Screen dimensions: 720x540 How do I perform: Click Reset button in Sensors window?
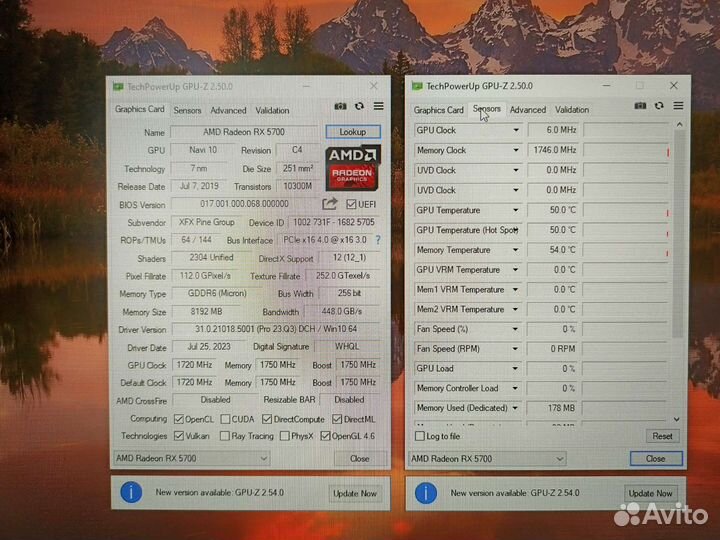tap(662, 436)
